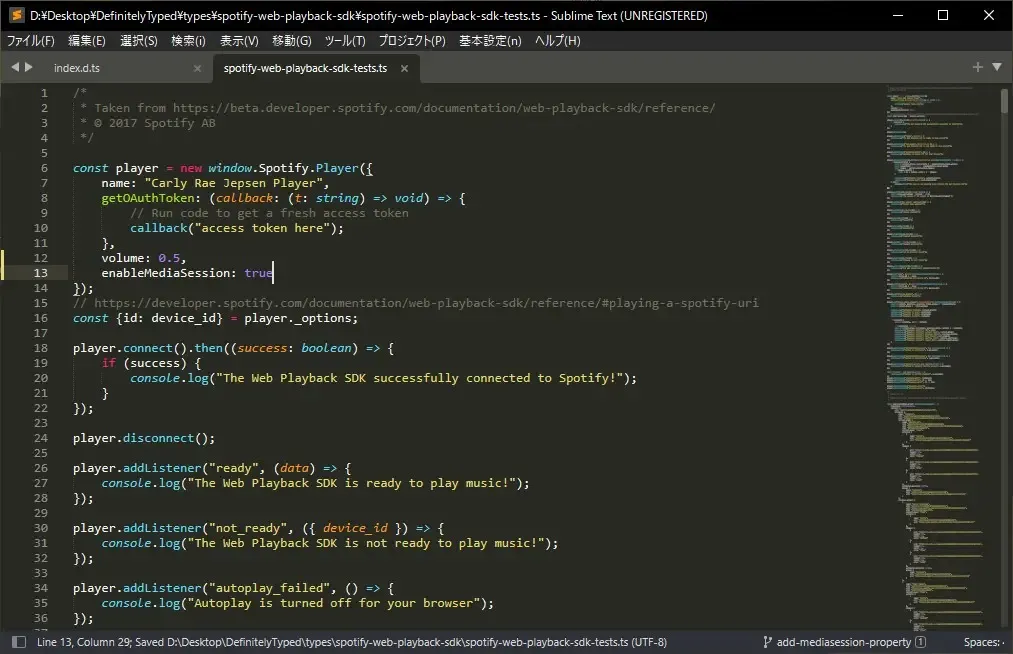This screenshot has height=654, width=1013.
Task: Click the 'autoplay_failed' string on line 34
Action: click(269, 588)
